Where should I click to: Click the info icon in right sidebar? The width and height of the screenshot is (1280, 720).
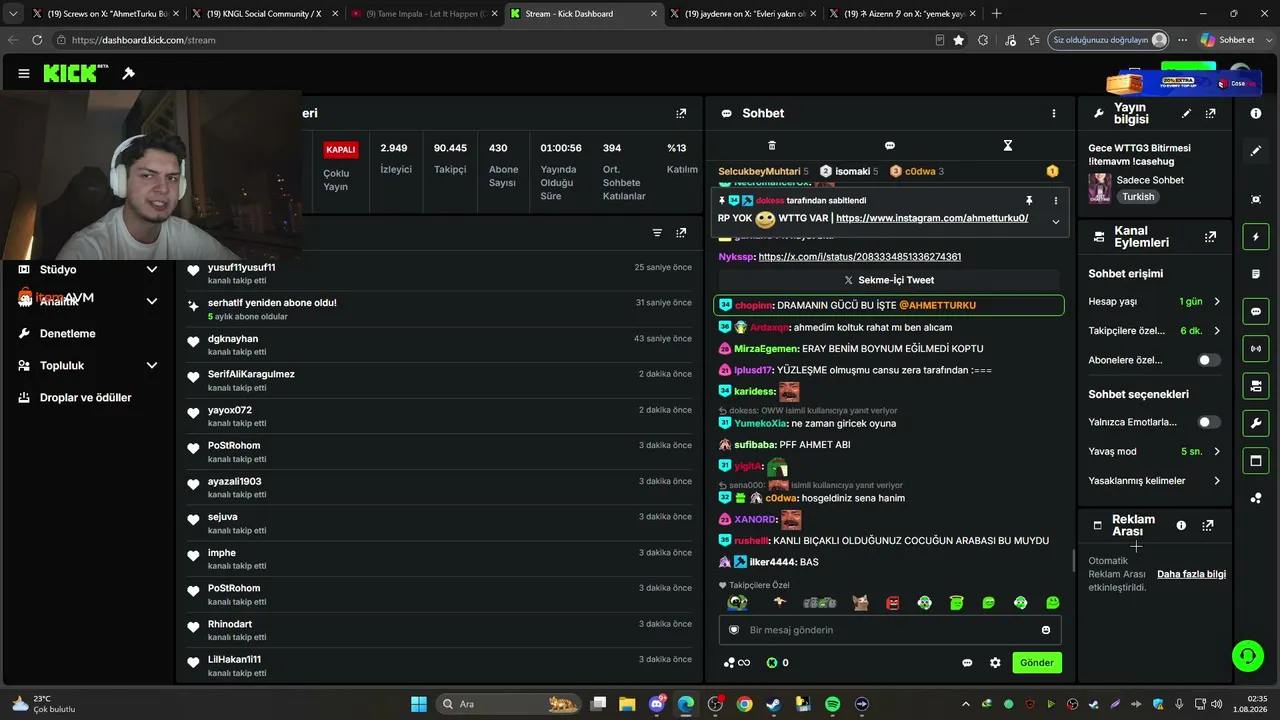[1256, 113]
